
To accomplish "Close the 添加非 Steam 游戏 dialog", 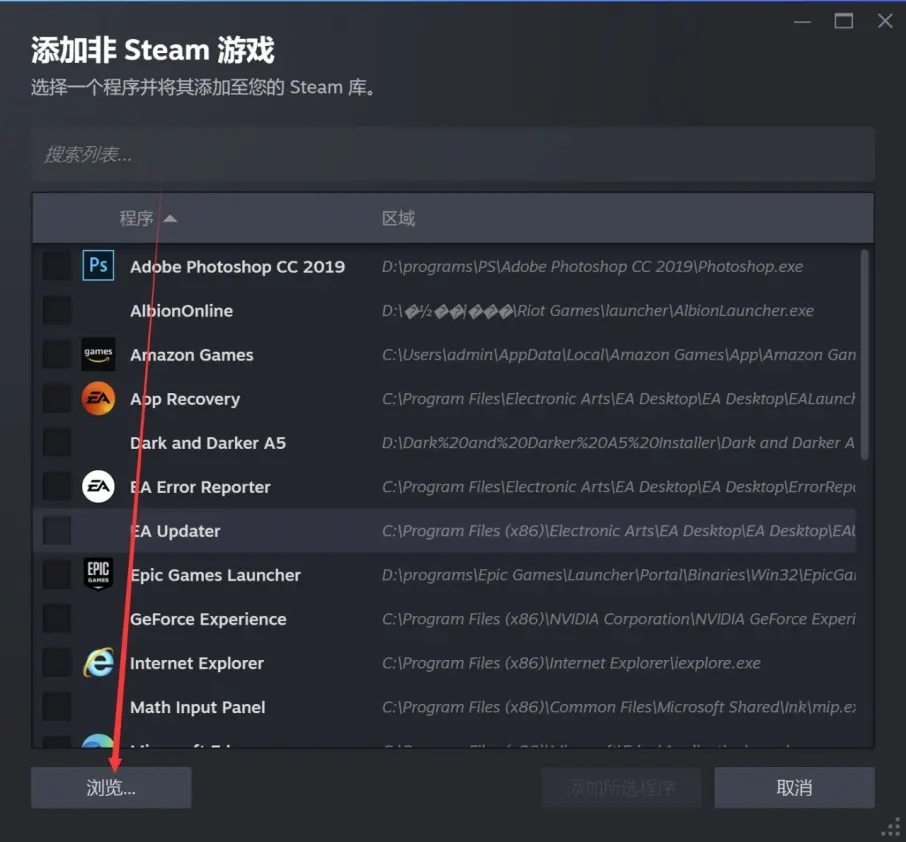I will pyautogui.click(x=885, y=21).
